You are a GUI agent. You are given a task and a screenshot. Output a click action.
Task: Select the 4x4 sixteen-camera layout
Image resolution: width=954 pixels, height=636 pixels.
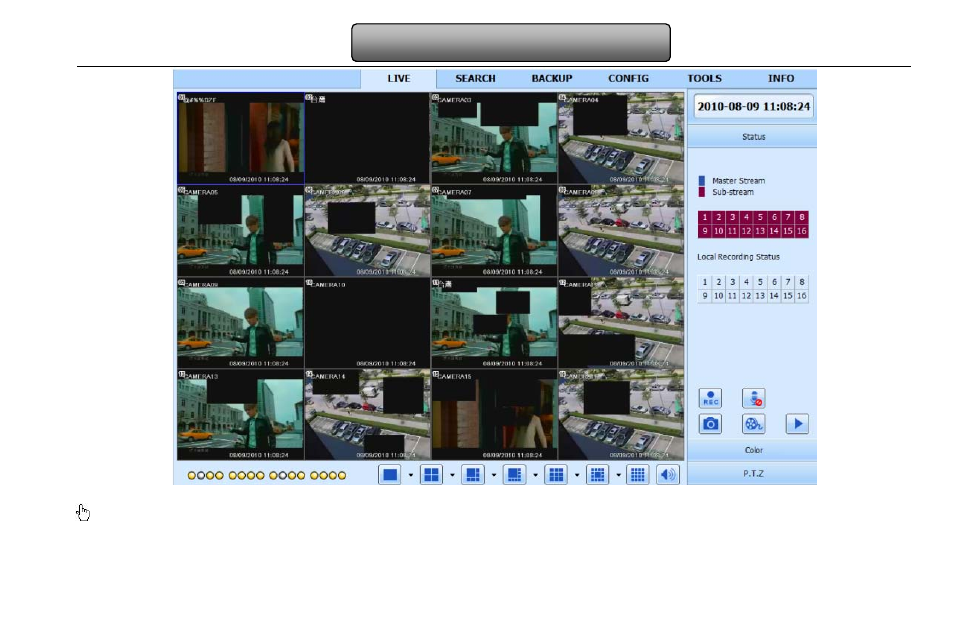tap(638, 475)
